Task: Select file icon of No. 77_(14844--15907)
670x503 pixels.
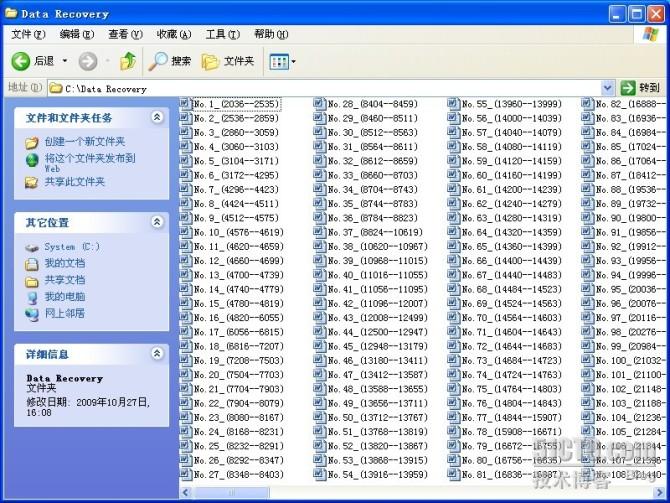Action: click(453, 417)
